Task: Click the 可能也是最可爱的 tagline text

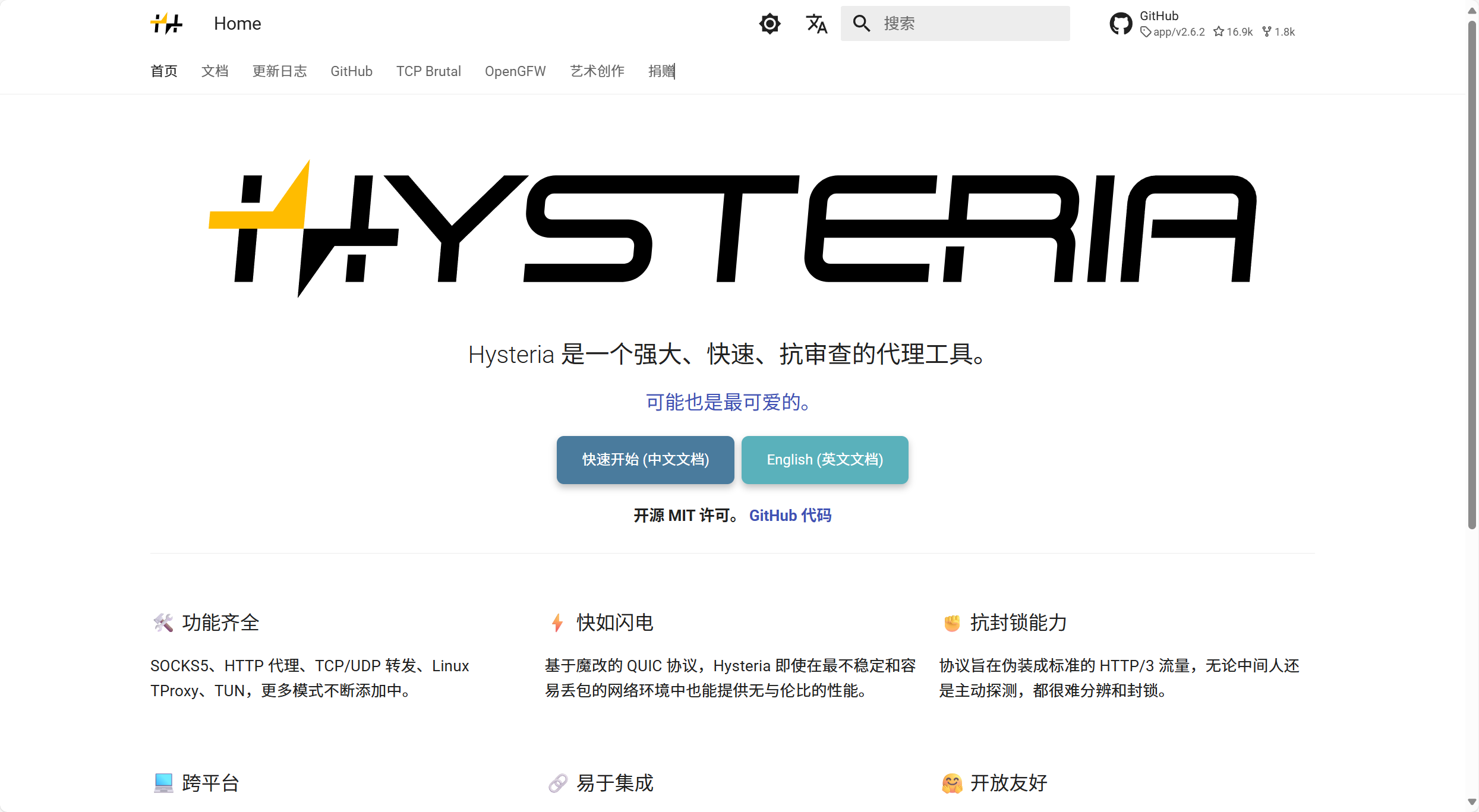Action: pos(728,402)
